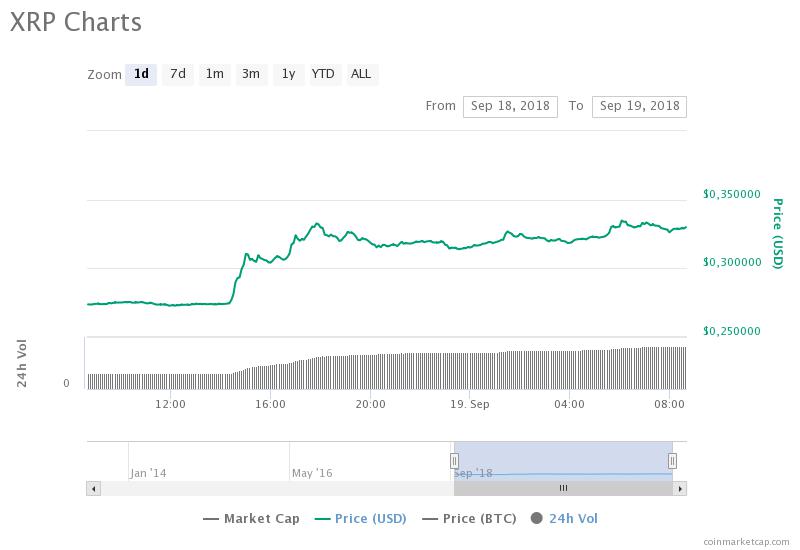Toggle the Price (USD) legend item

(363, 518)
